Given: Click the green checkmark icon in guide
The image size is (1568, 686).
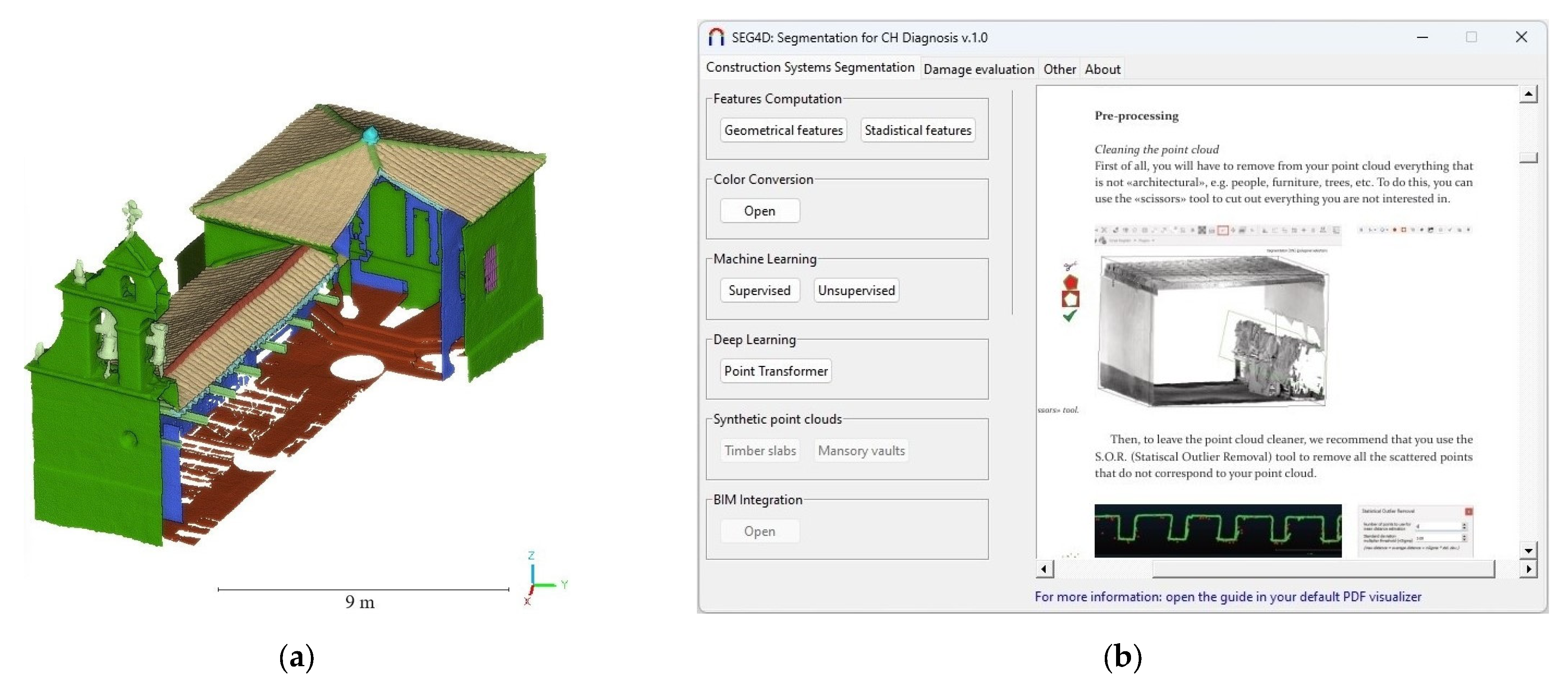Looking at the screenshot, I should pyautogui.click(x=1070, y=315).
